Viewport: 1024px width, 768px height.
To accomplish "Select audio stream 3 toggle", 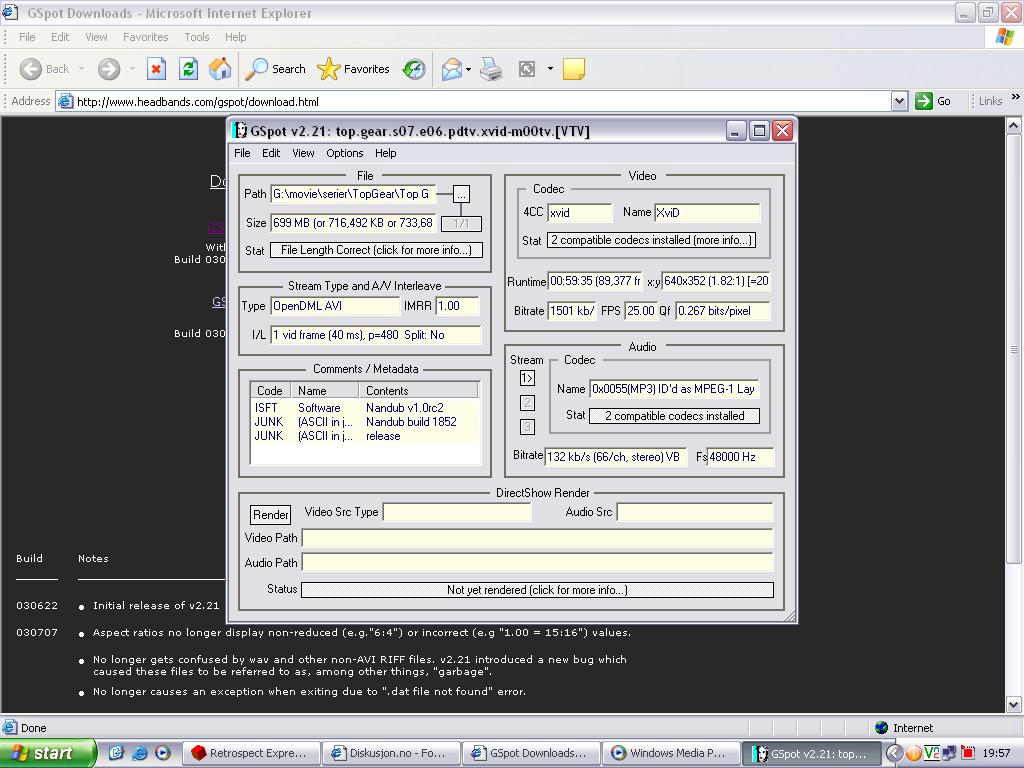I will pos(527,427).
